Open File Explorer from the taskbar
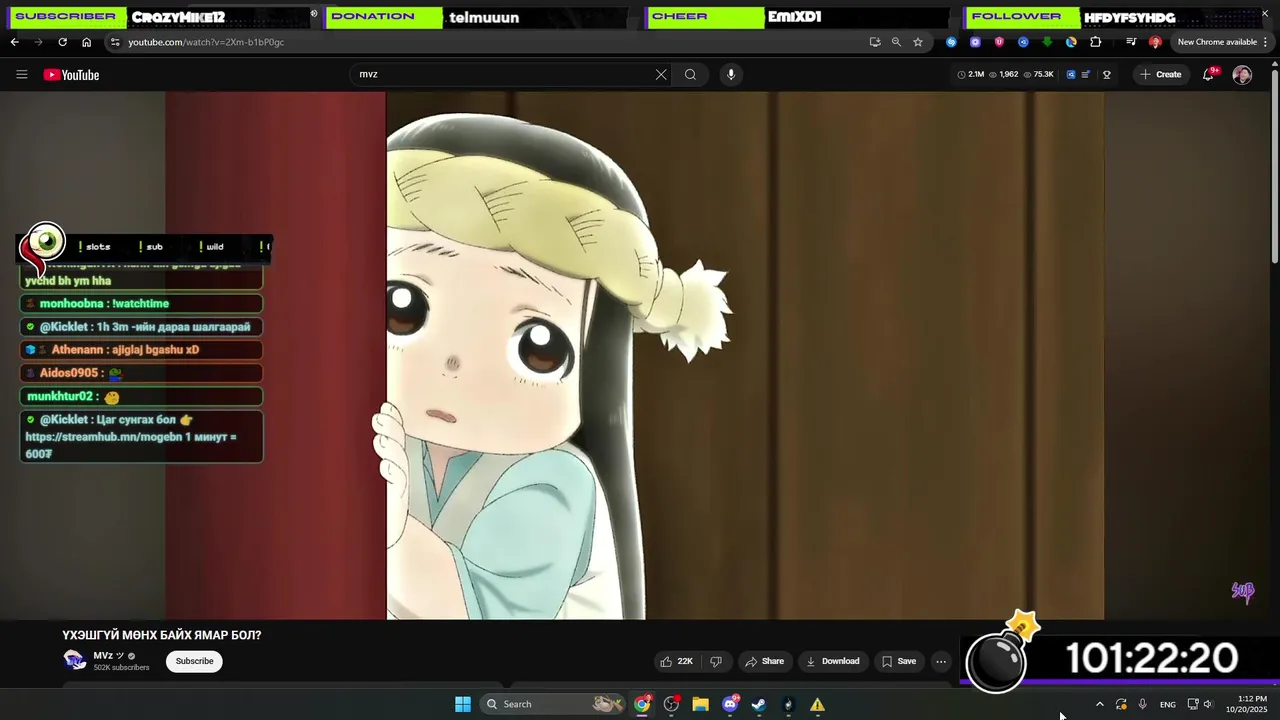The image size is (1280, 720). click(700, 704)
